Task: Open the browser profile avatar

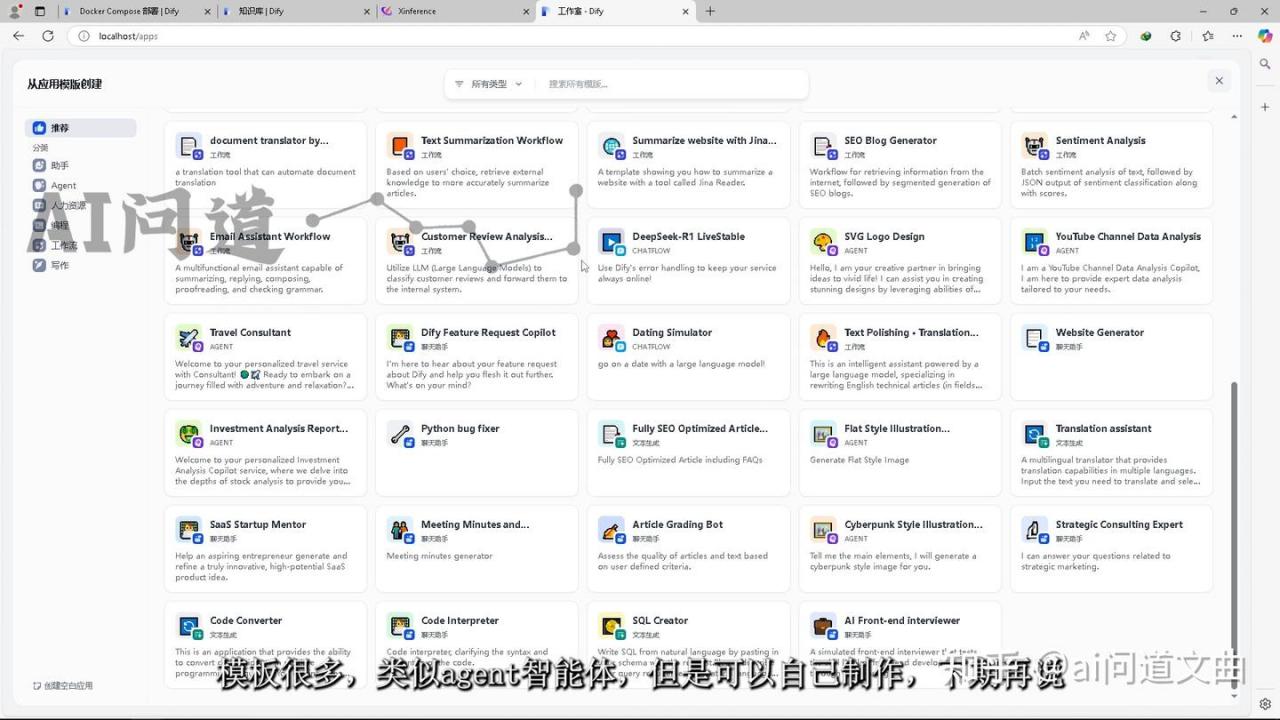Action: tap(15, 11)
